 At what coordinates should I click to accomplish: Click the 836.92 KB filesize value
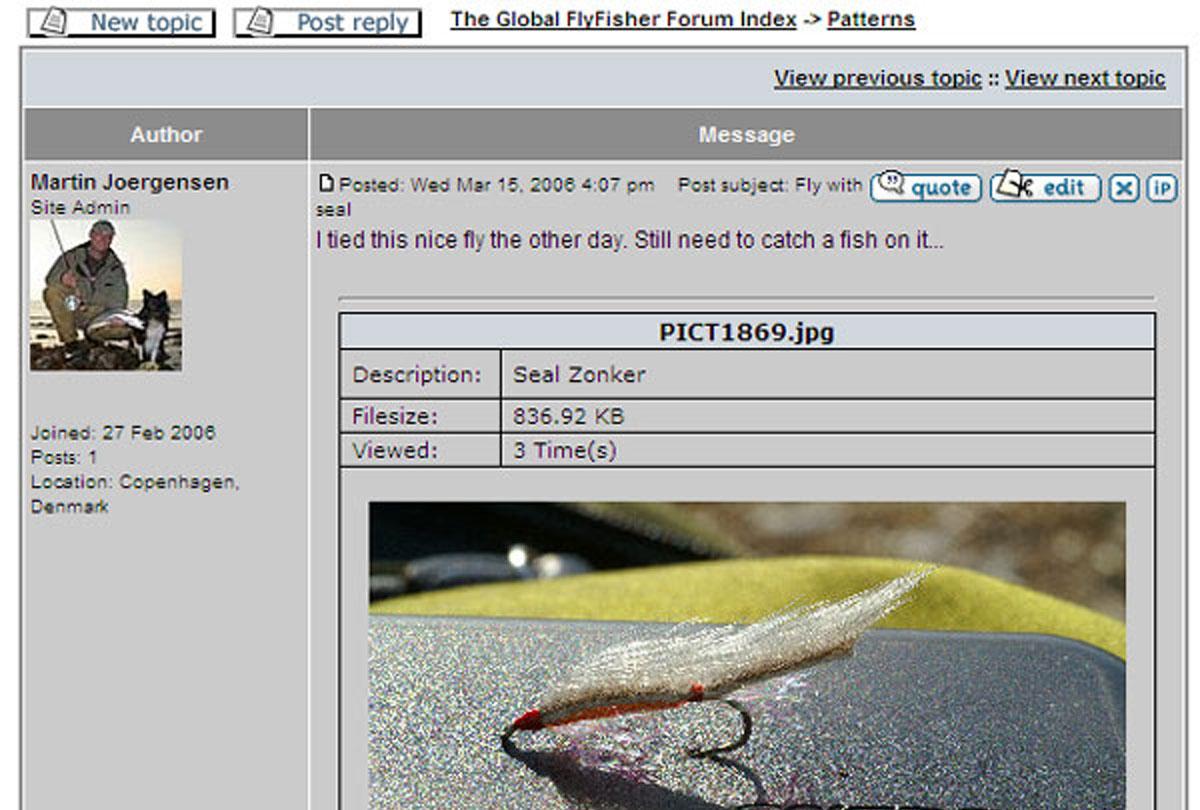568,416
